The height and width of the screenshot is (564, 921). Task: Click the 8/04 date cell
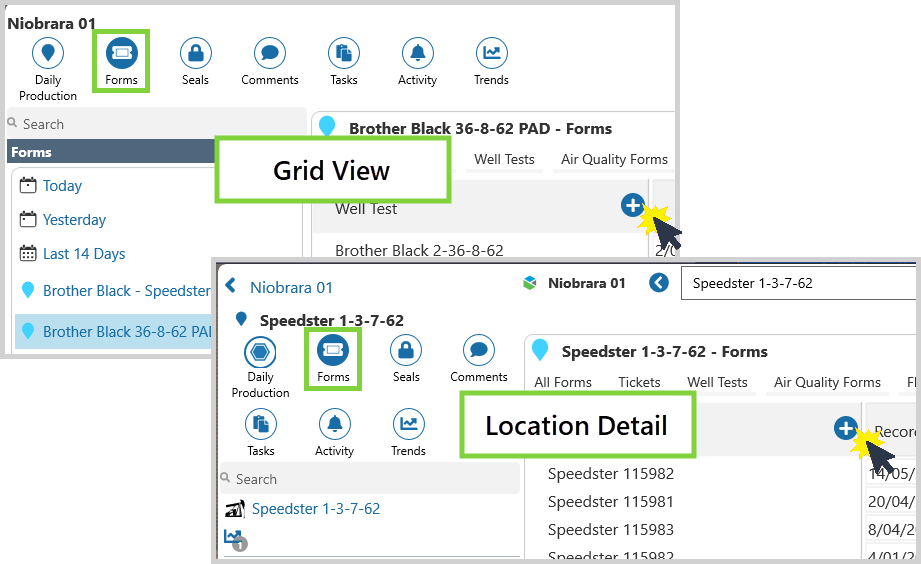pos(891,530)
